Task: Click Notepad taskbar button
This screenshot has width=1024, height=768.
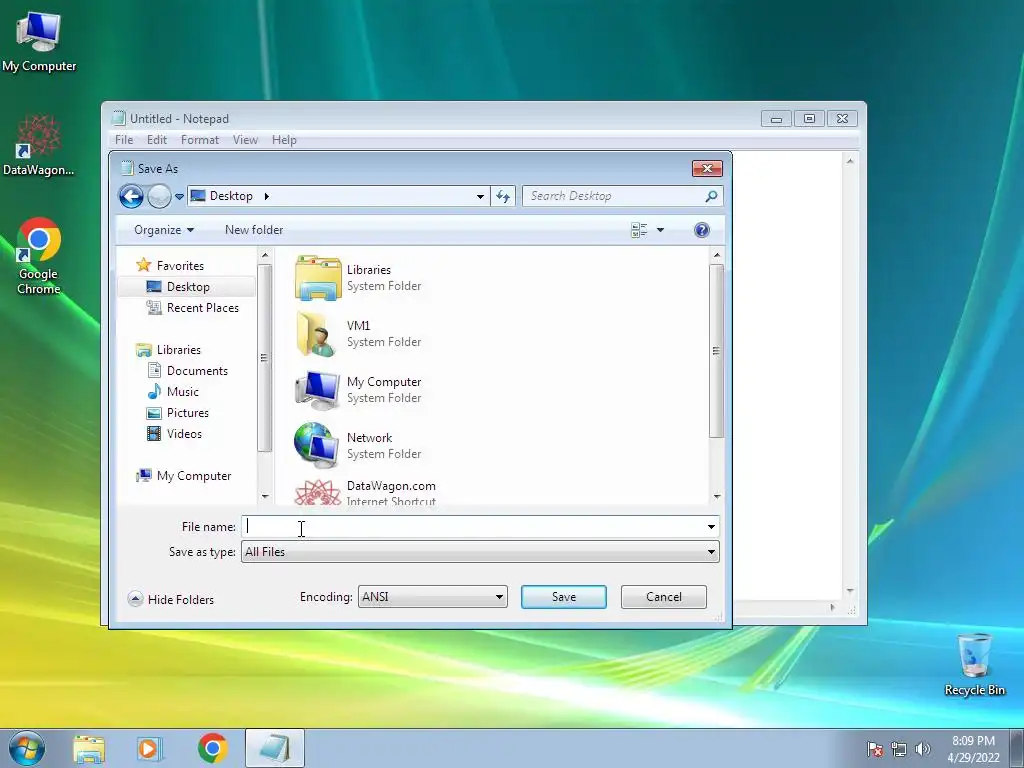Action: pyautogui.click(x=275, y=748)
